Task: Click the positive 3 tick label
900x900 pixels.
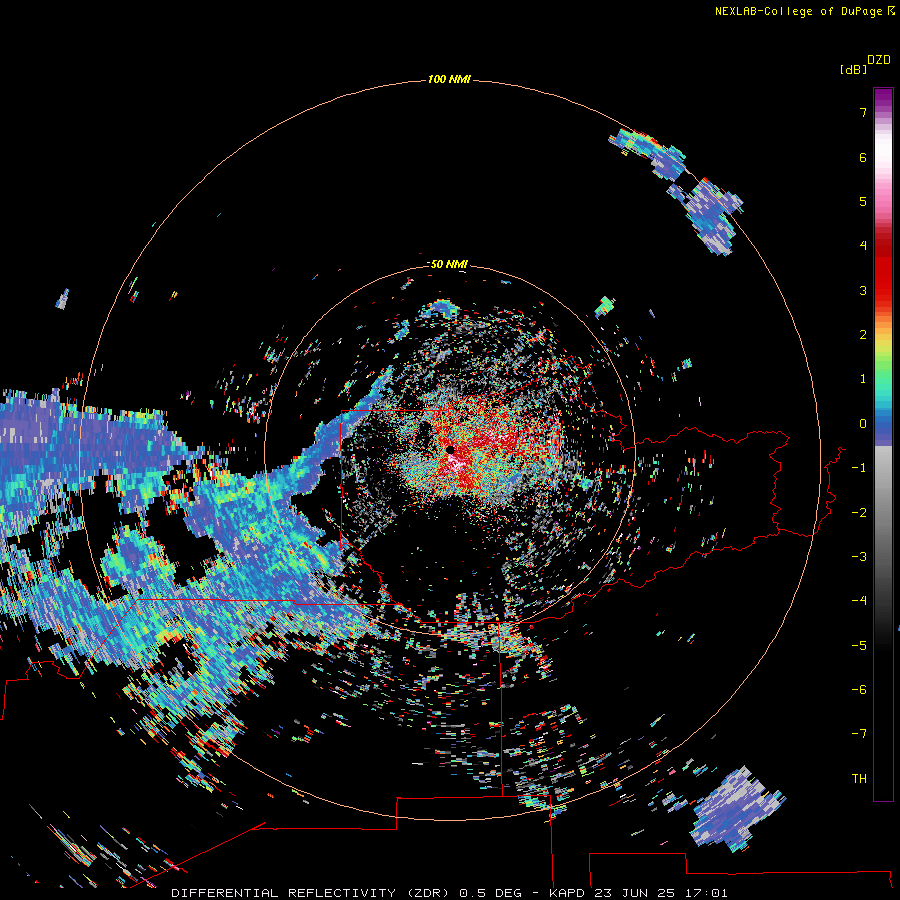Action: tap(863, 290)
